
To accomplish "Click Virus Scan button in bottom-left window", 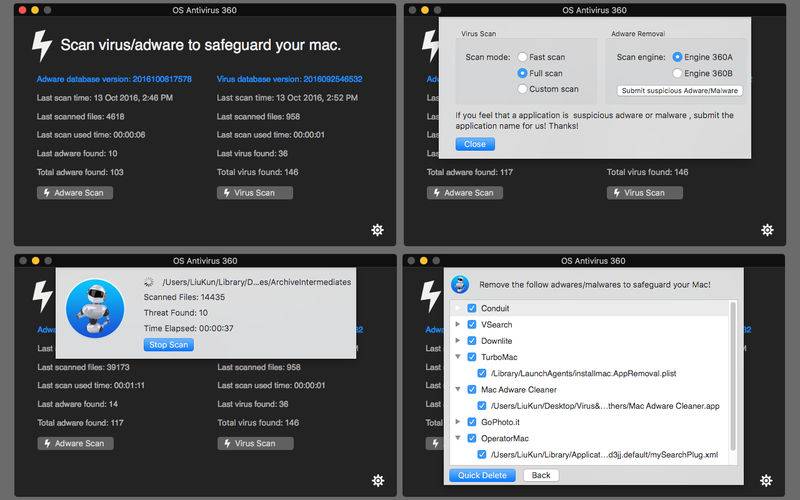I will tap(256, 443).
